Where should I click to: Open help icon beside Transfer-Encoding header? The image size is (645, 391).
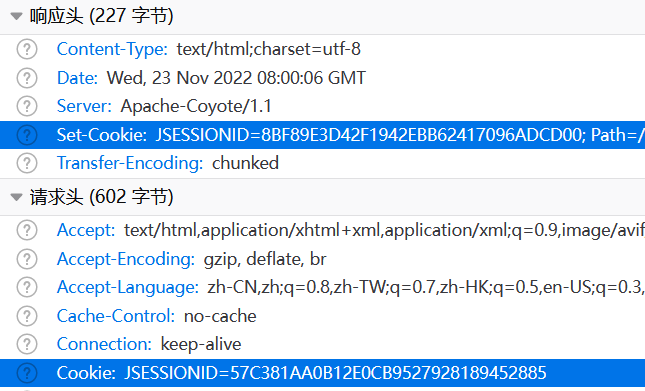pyautogui.click(x=27, y=163)
